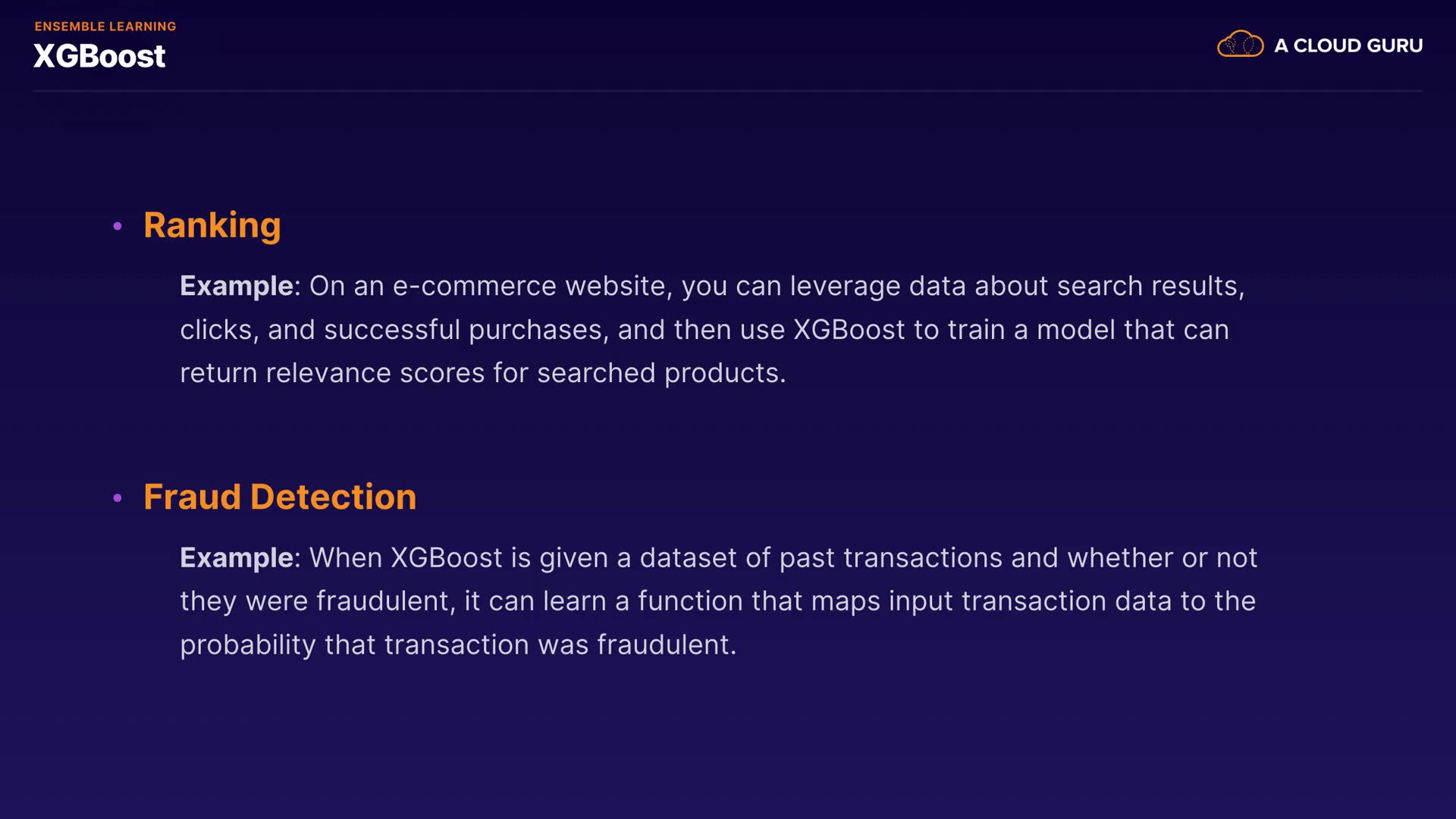This screenshot has width=1456, height=819.
Task: Click "XGBoost" in the Fraud Detection example
Action: 446,558
